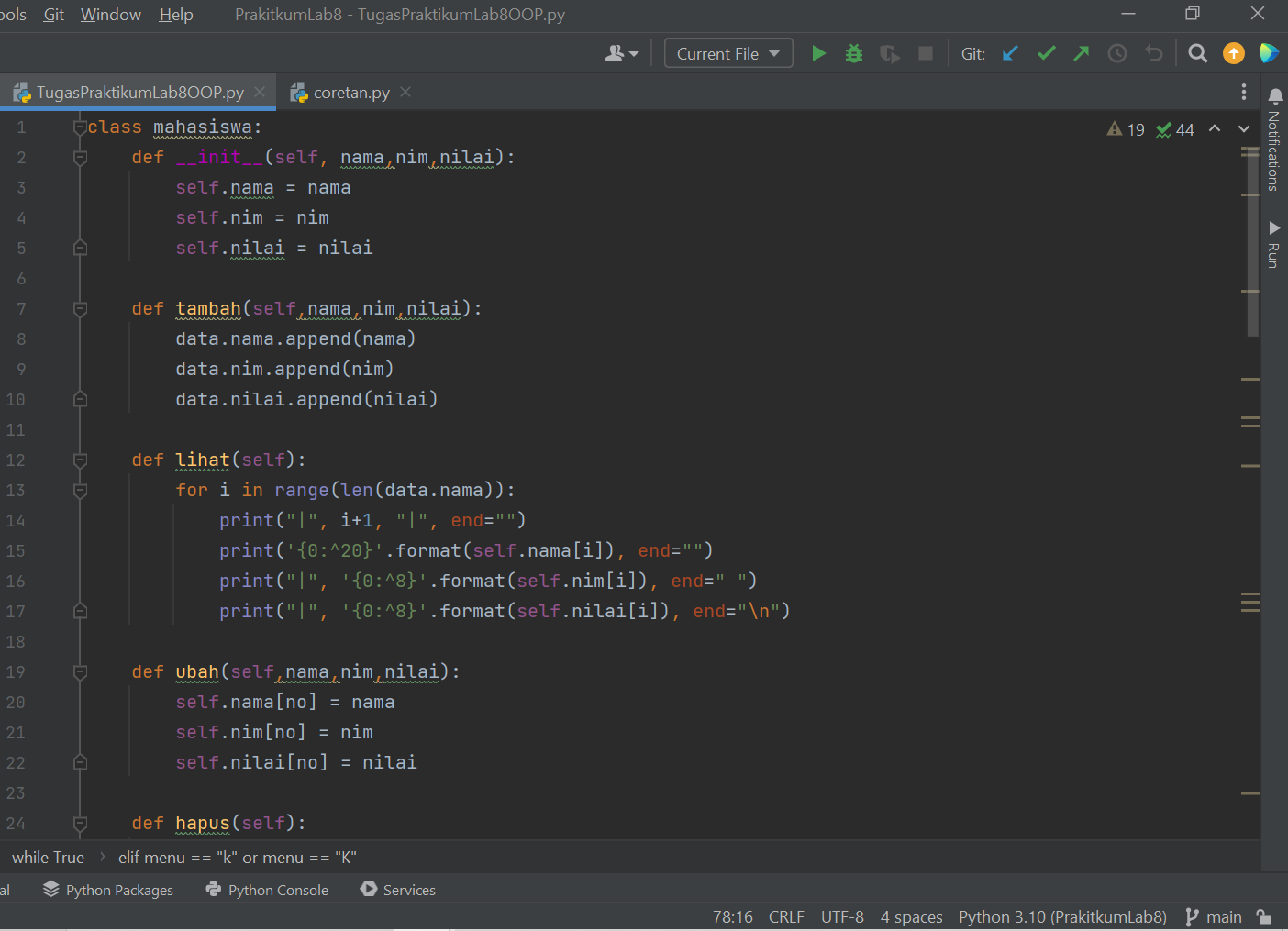The image size is (1288, 931).
Task: Open the Services tool window
Action: (398, 890)
